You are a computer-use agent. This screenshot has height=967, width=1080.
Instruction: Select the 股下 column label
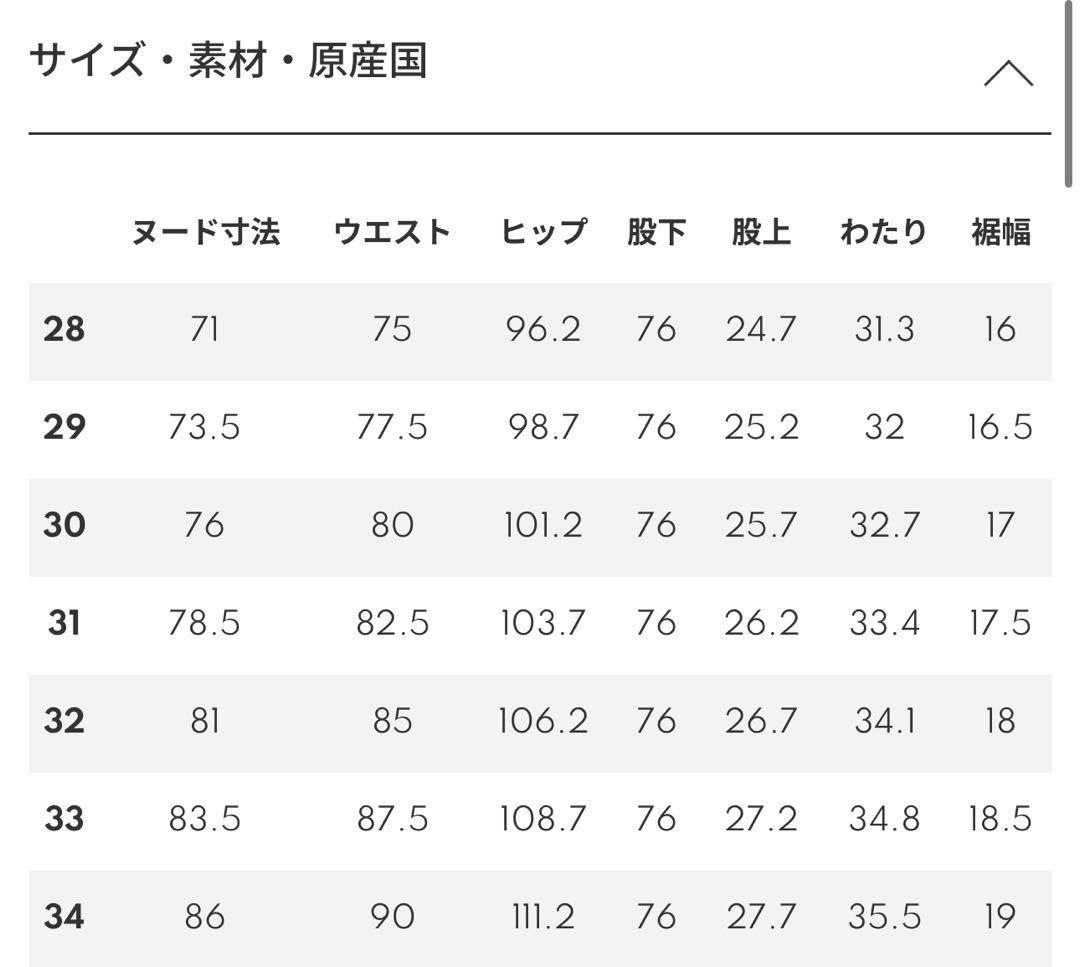(x=657, y=230)
